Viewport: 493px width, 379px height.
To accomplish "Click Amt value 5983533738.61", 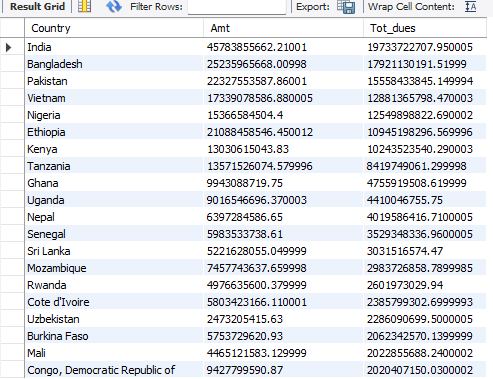I will coord(245,234).
